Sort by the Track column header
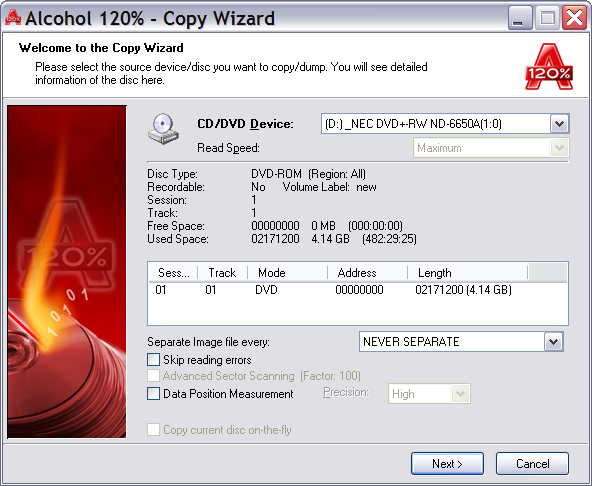The image size is (592, 486). 222,273
